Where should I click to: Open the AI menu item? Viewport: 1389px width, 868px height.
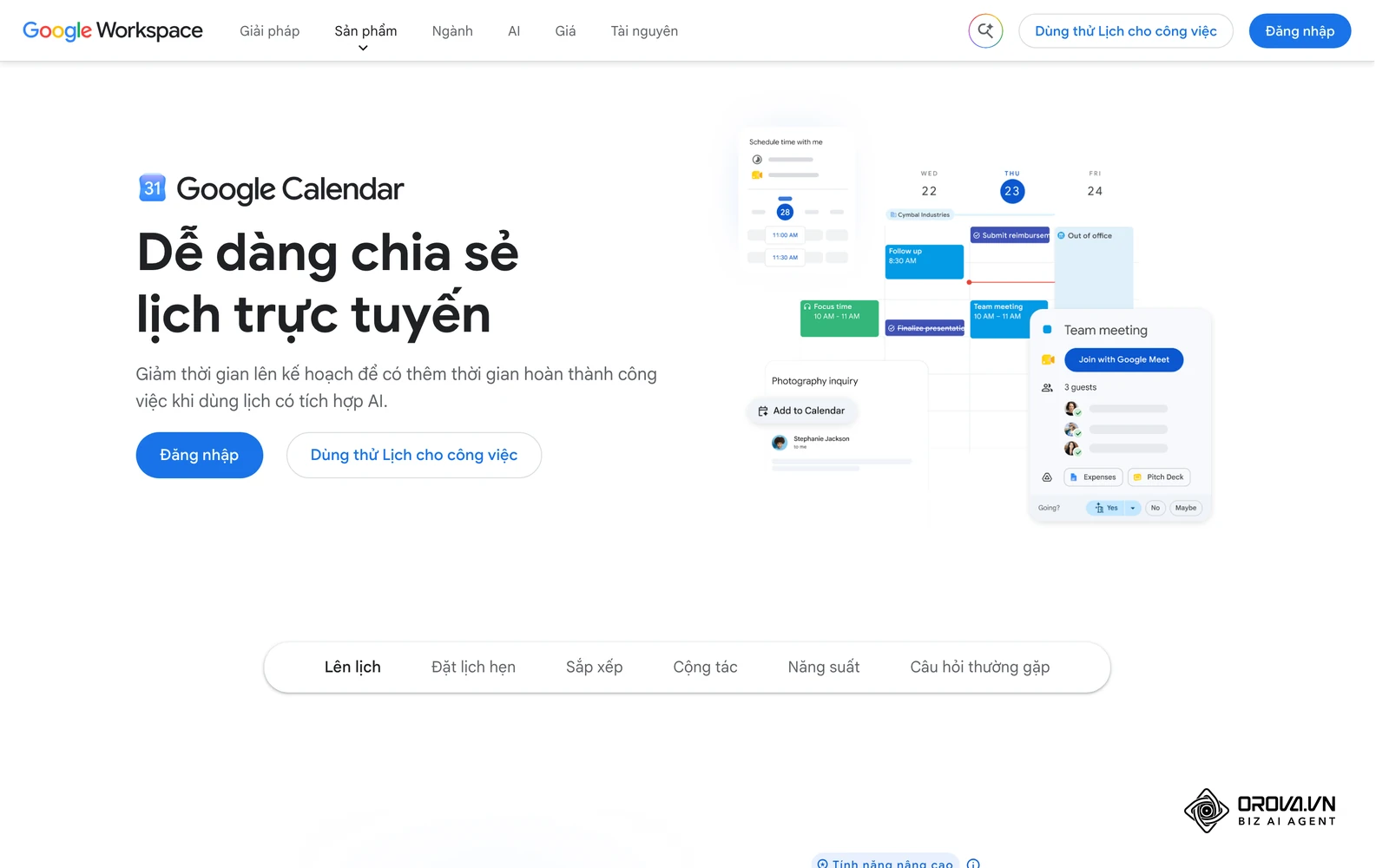click(x=514, y=31)
